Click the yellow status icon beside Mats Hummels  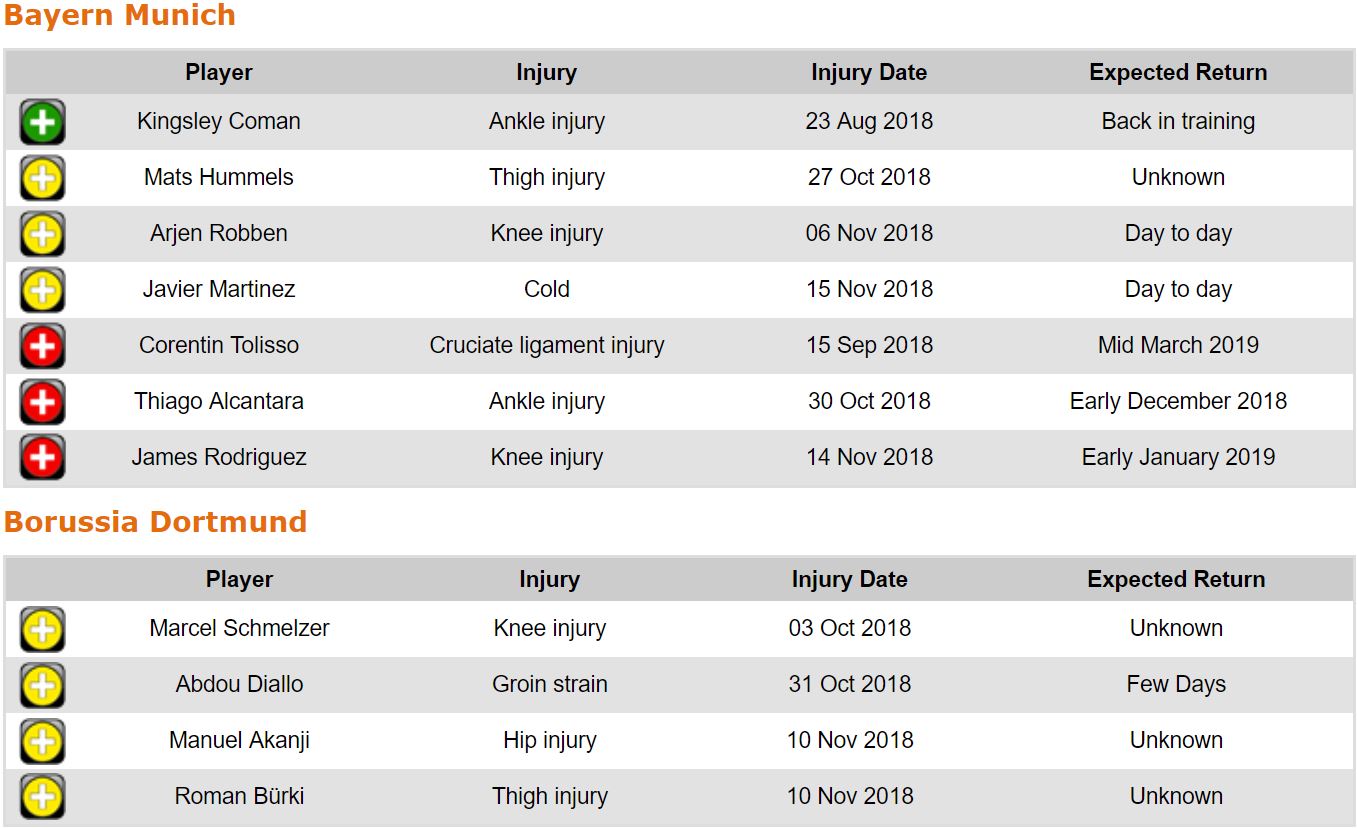pyautogui.click(x=42, y=178)
